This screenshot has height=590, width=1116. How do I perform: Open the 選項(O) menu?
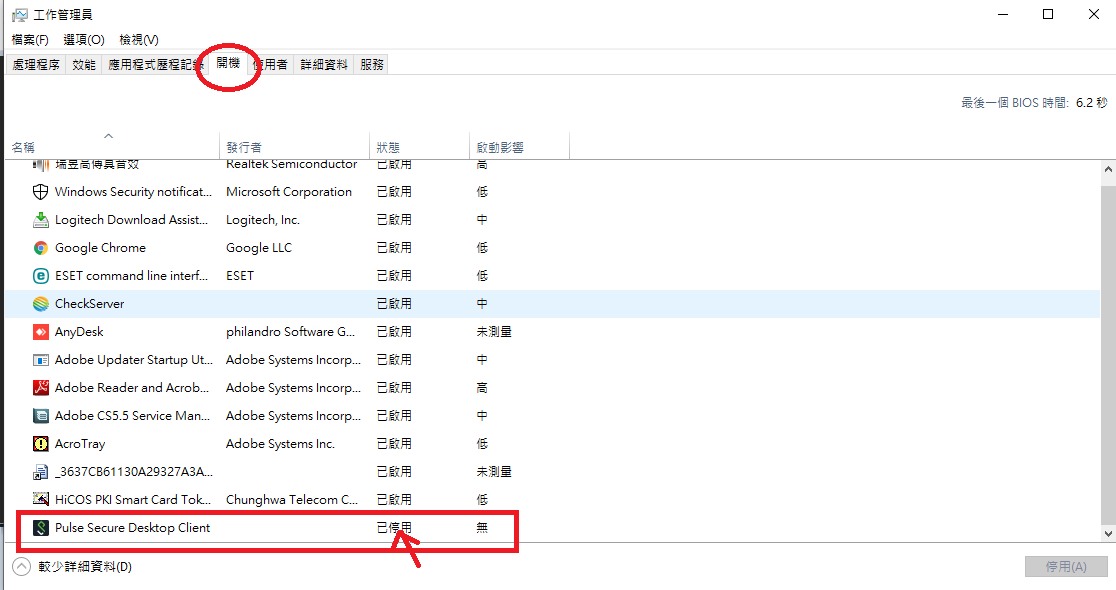83,40
